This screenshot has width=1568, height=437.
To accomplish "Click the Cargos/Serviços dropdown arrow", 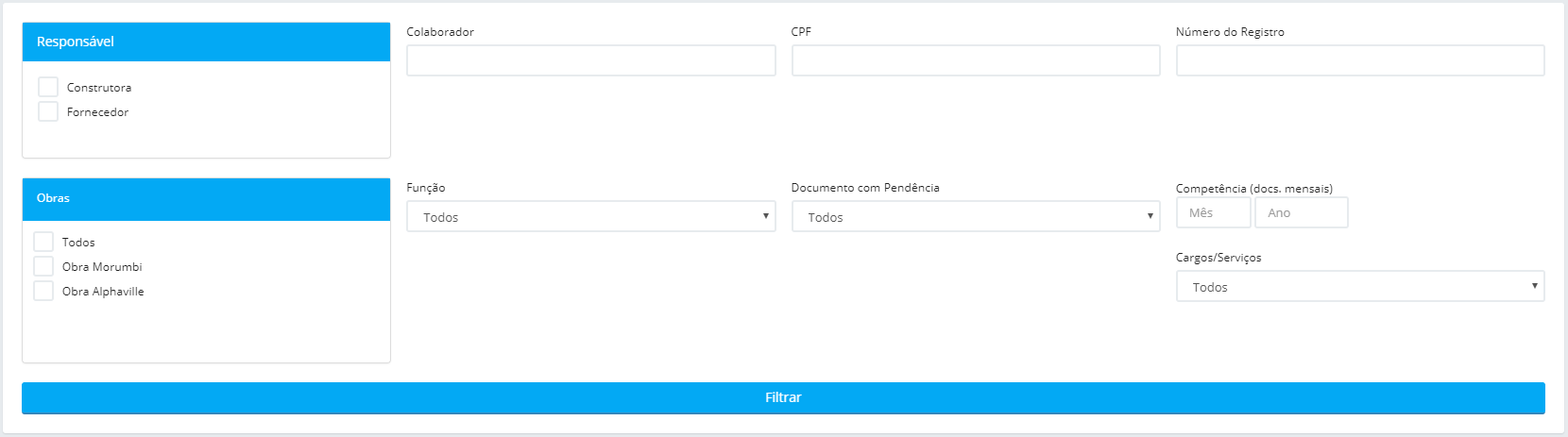I will pyautogui.click(x=1535, y=286).
